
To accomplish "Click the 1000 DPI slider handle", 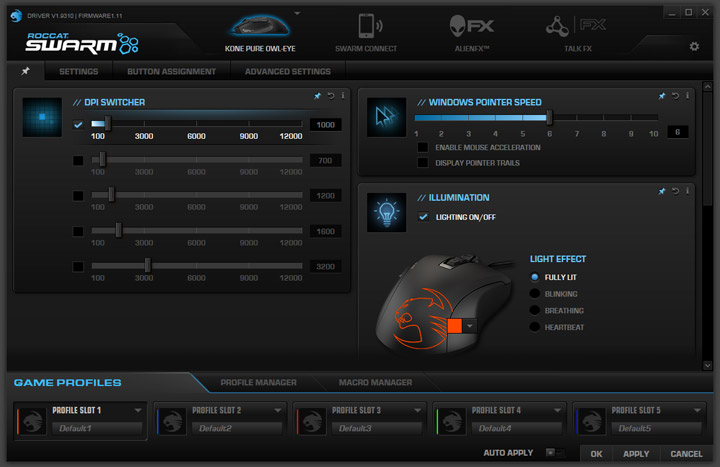I will point(107,123).
